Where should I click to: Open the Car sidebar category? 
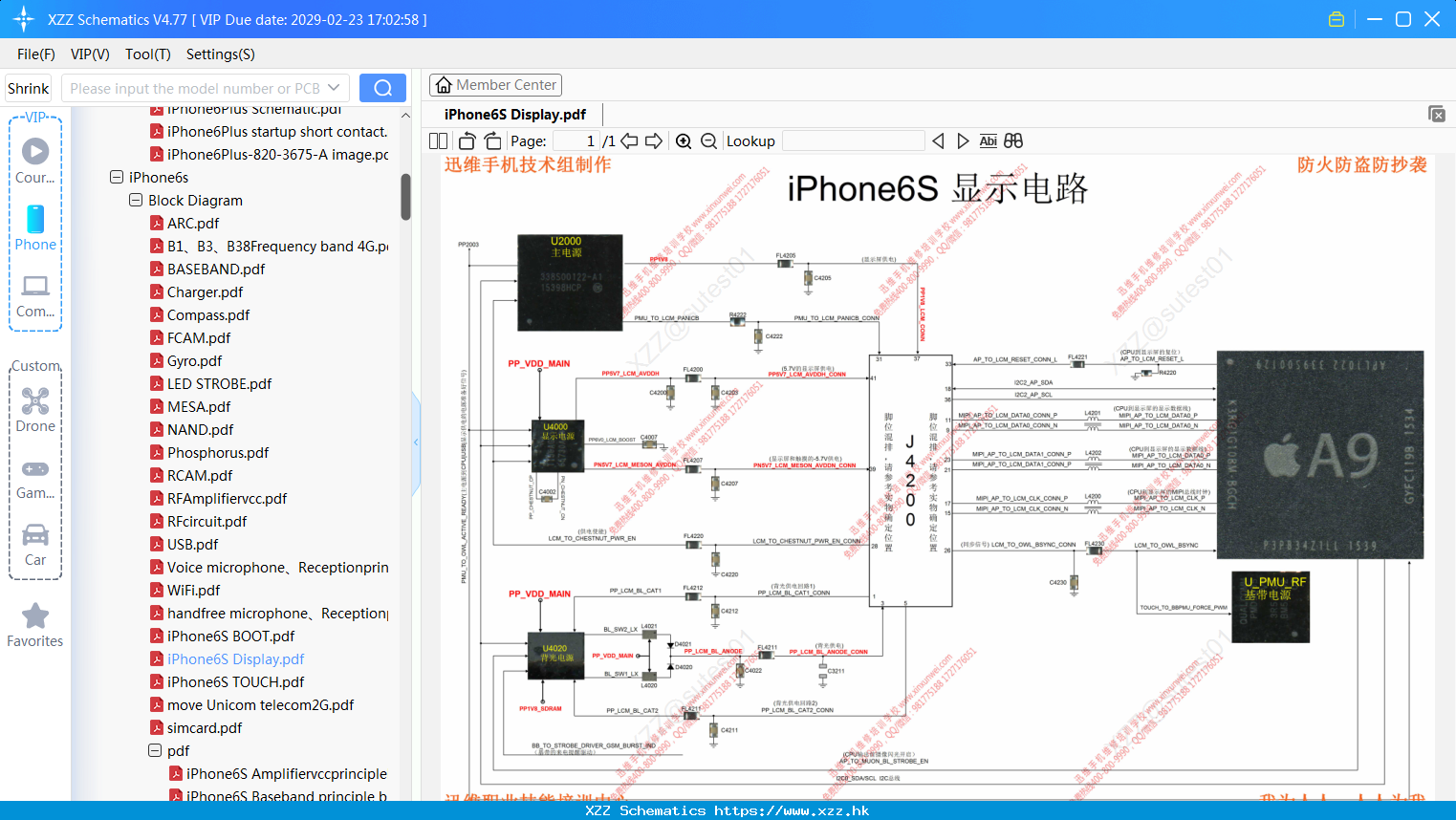[x=35, y=544]
